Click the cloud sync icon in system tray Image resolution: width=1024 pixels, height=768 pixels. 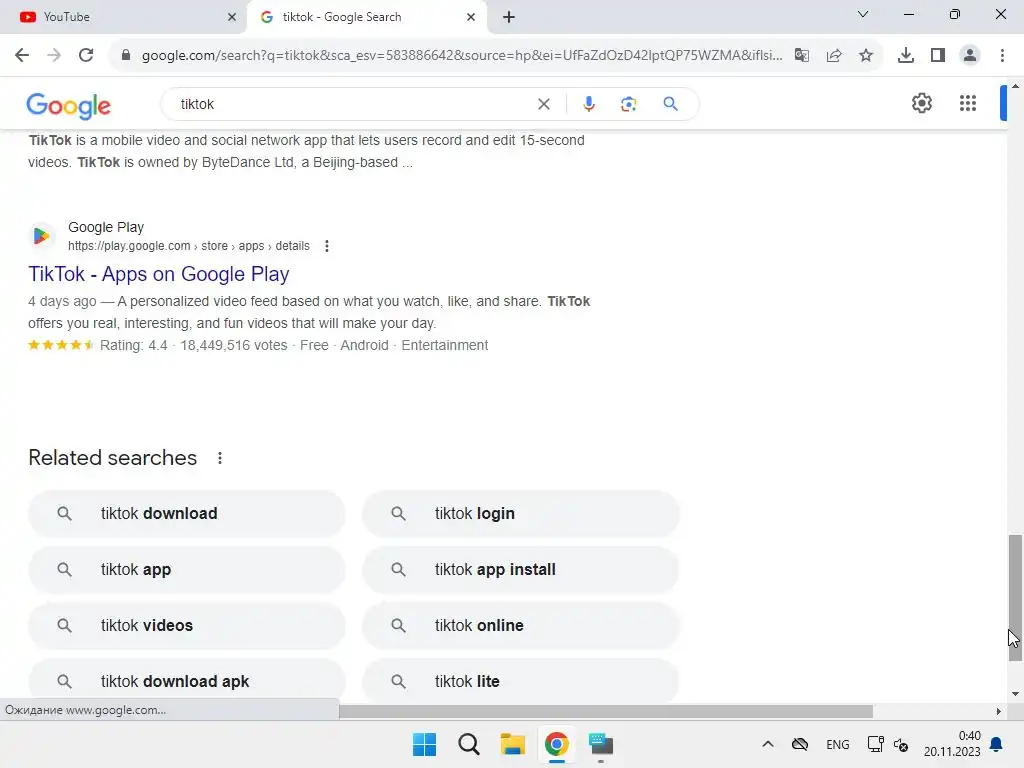[x=800, y=744]
